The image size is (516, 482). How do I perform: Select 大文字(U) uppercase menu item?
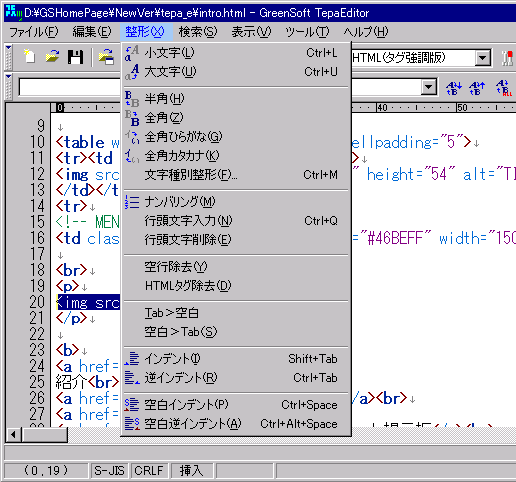pyautogui.click(x=236, y=71)
